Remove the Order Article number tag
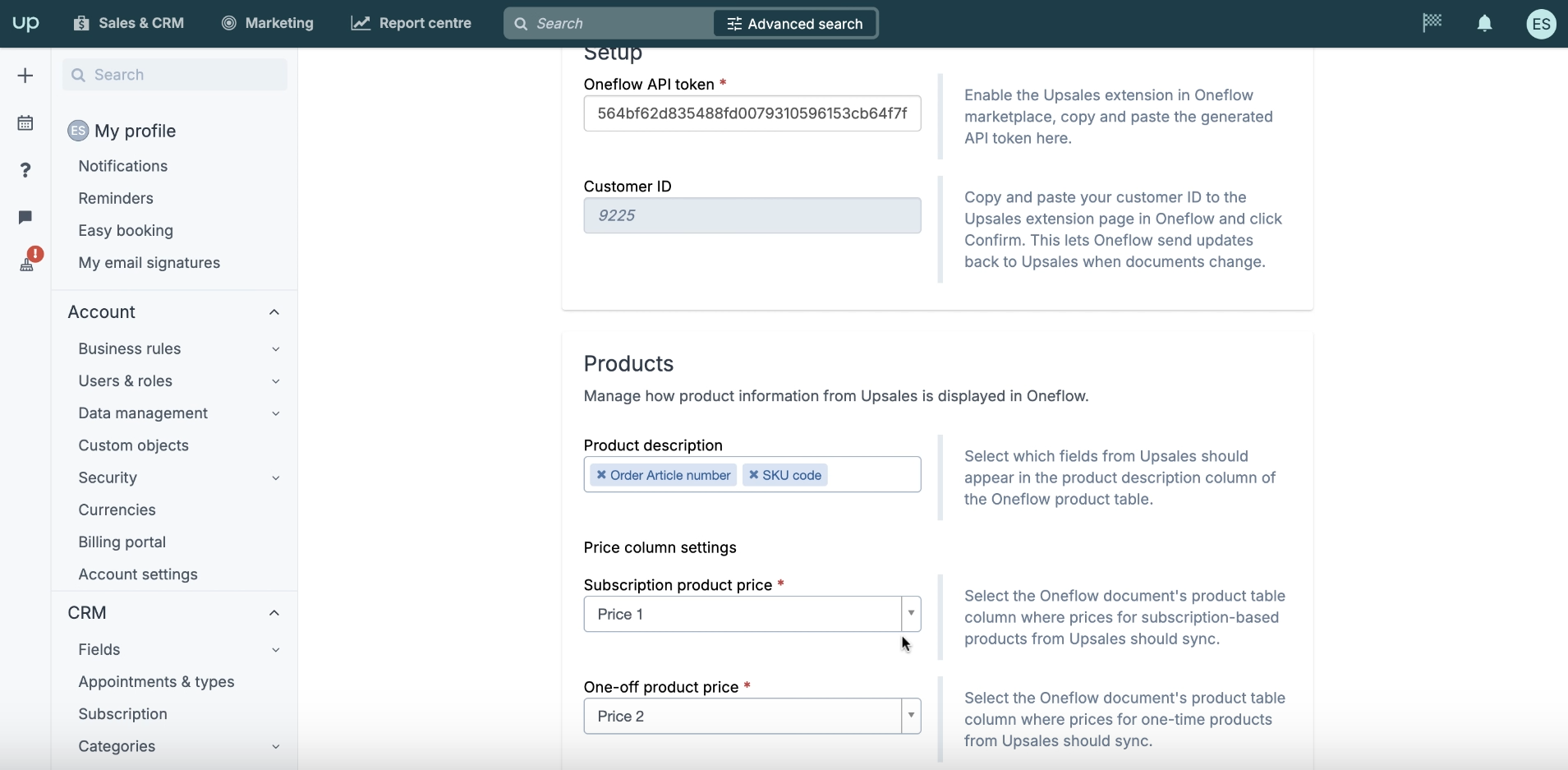Image resolution: width=1568 pixels, height=770 pixels. pos(601,475)
